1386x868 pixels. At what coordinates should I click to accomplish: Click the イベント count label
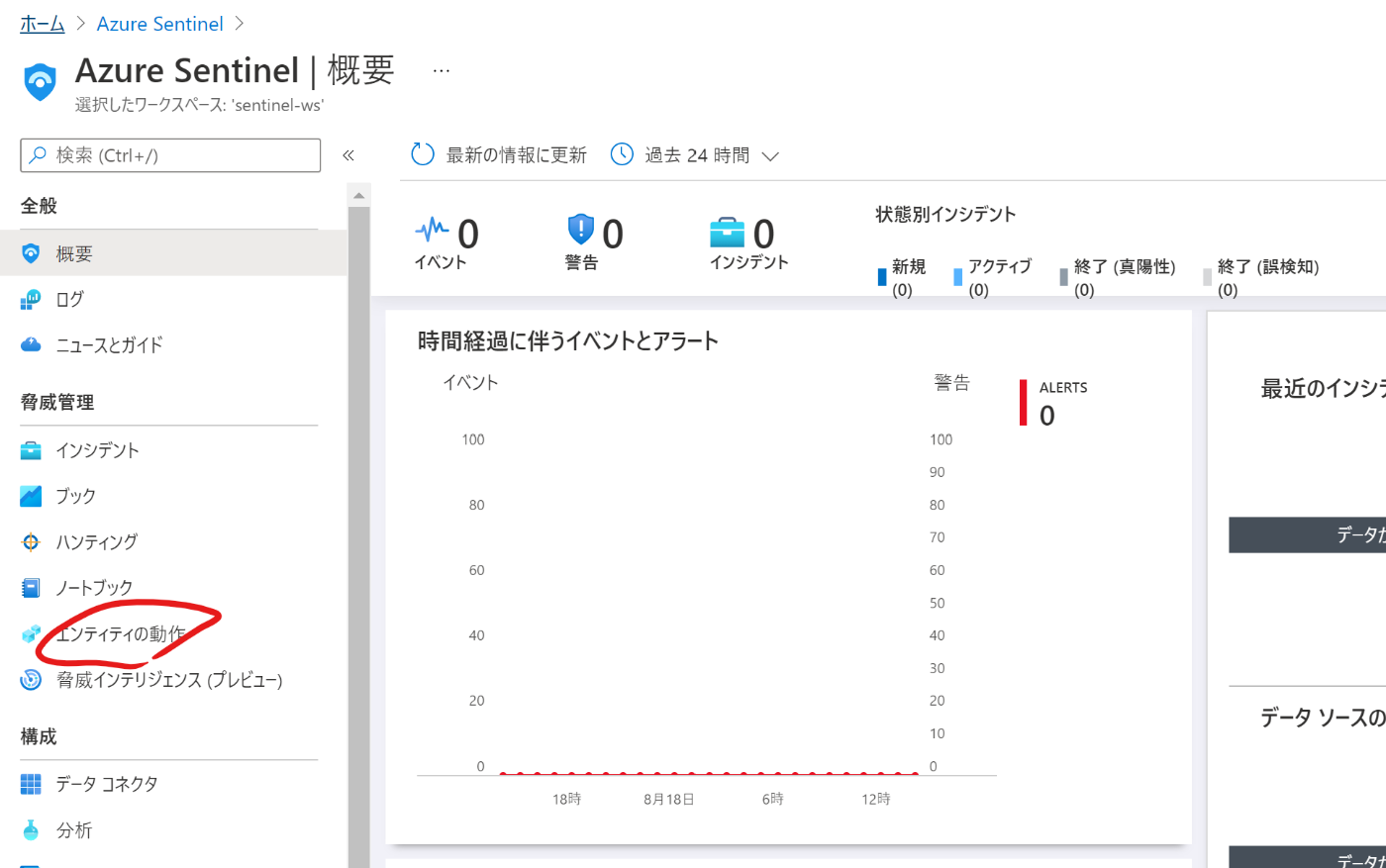[441, 262]
